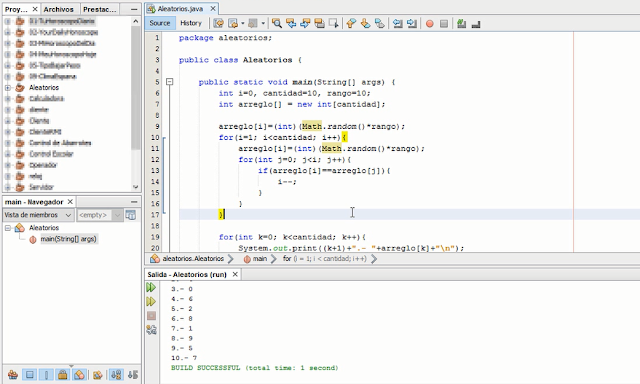Screen dimensions: 640x384
Task: Click the main breadcrumb
Action: tap(260, 258)
